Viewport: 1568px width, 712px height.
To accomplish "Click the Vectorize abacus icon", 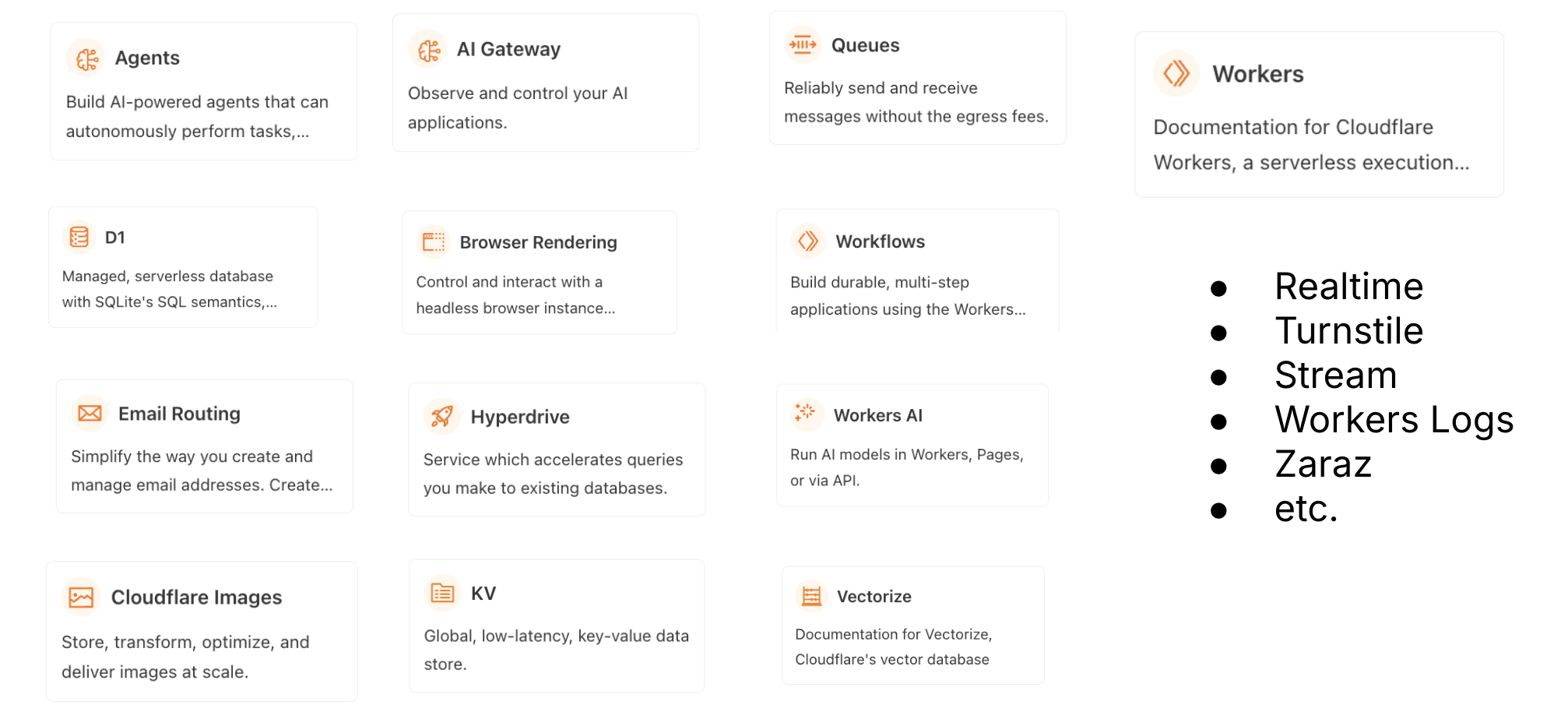I will (811, 597).
